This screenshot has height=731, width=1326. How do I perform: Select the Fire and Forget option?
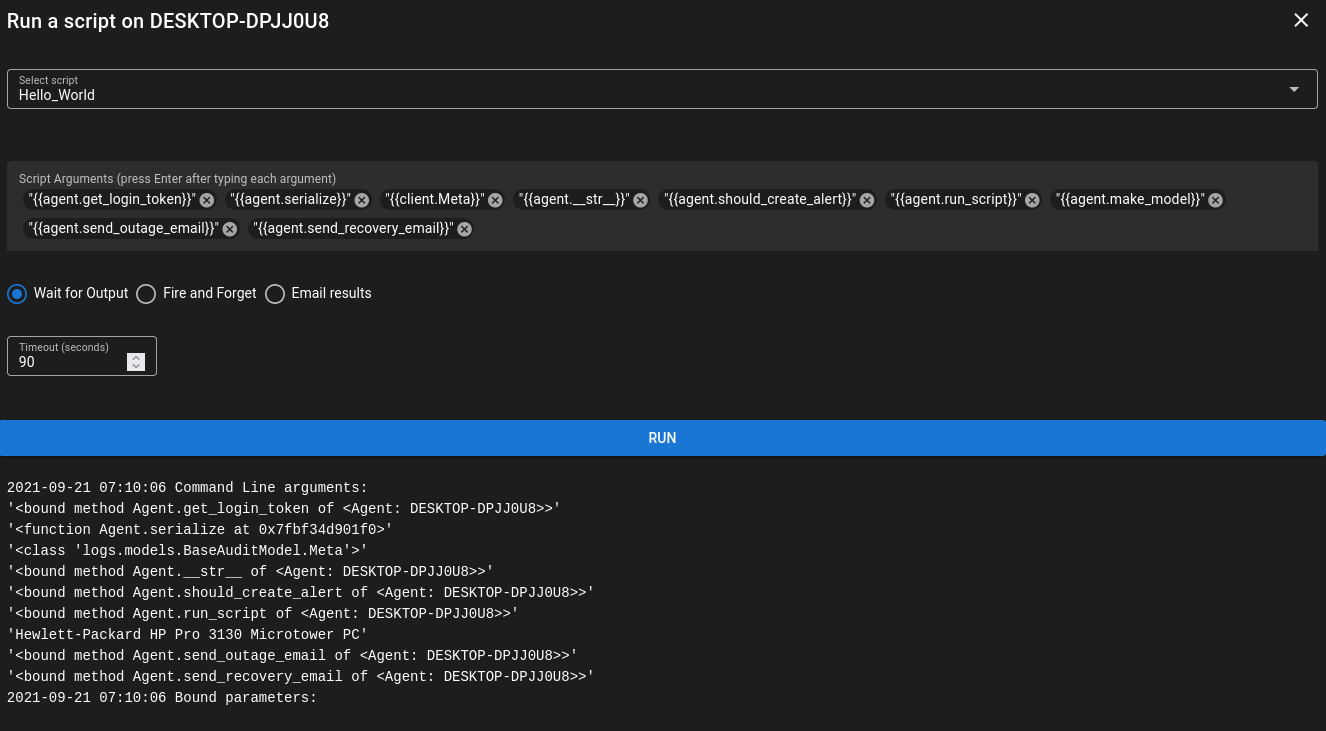pyautogui.click(x=146, y=293)
